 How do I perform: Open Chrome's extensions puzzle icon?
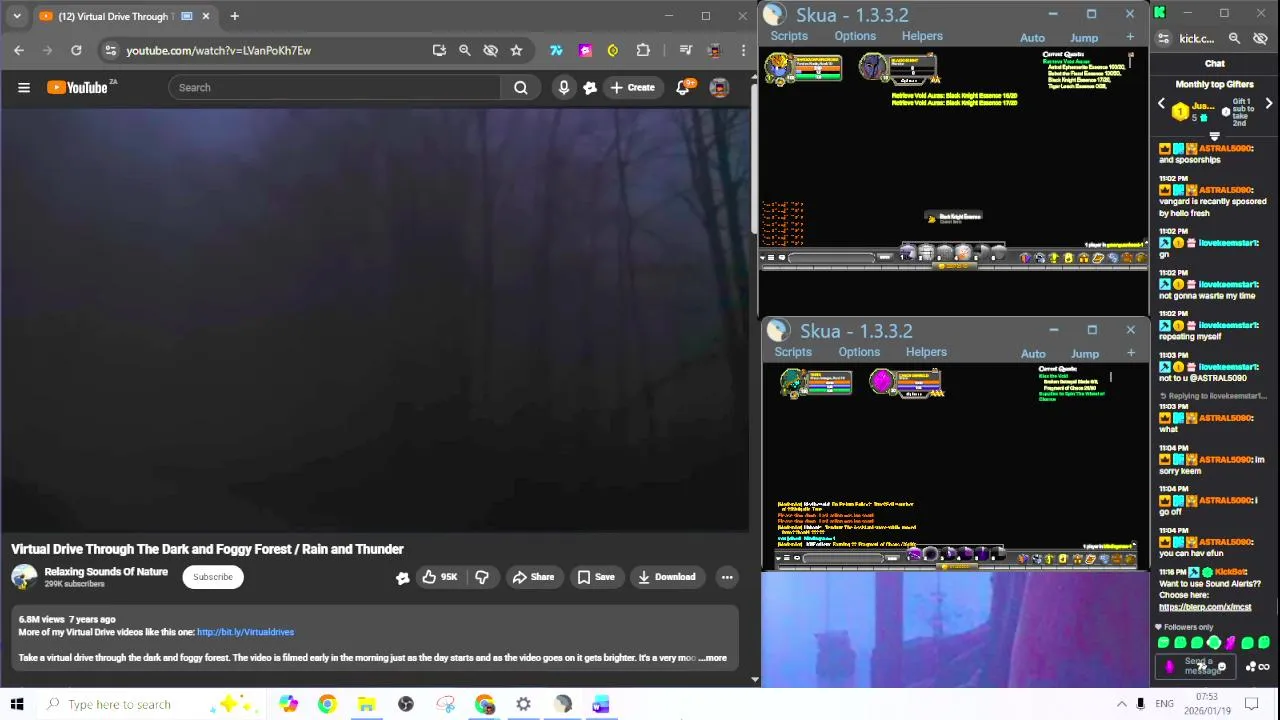coord(643,50)
